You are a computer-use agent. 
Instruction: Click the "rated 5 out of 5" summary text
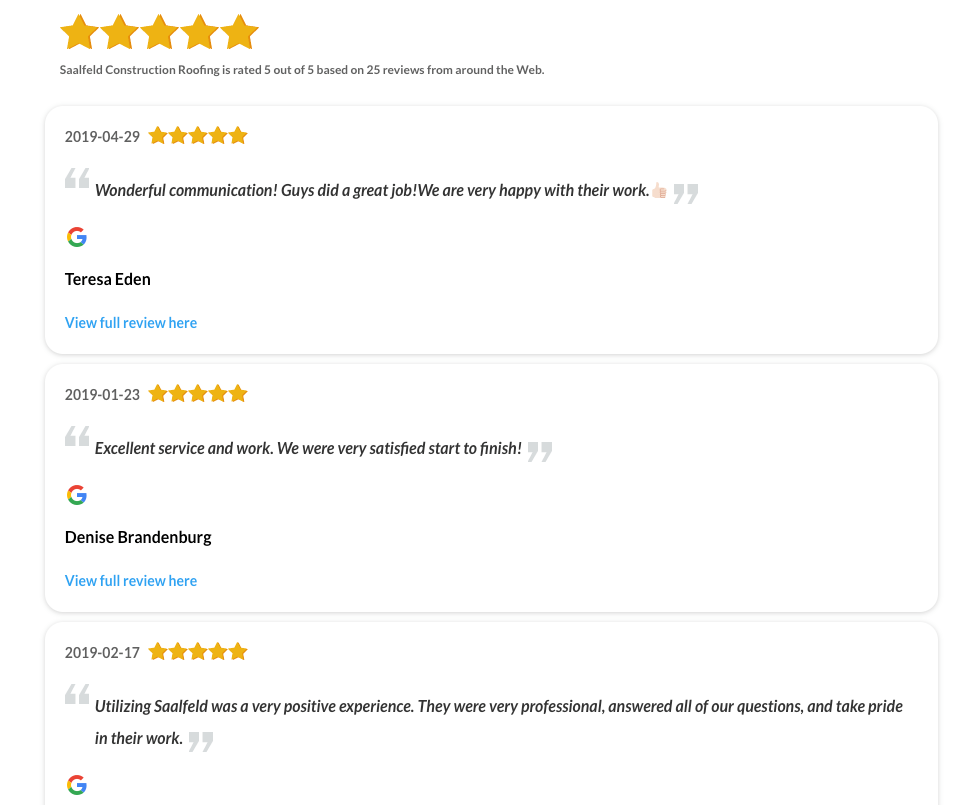click(x=302, y=70)
